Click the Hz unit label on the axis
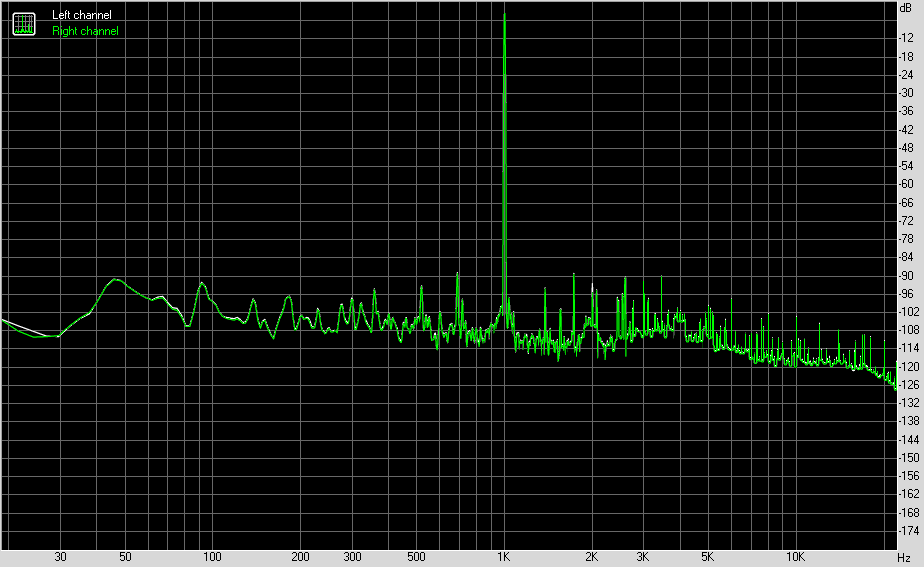 pyautogui.click(x=904, y=557)
